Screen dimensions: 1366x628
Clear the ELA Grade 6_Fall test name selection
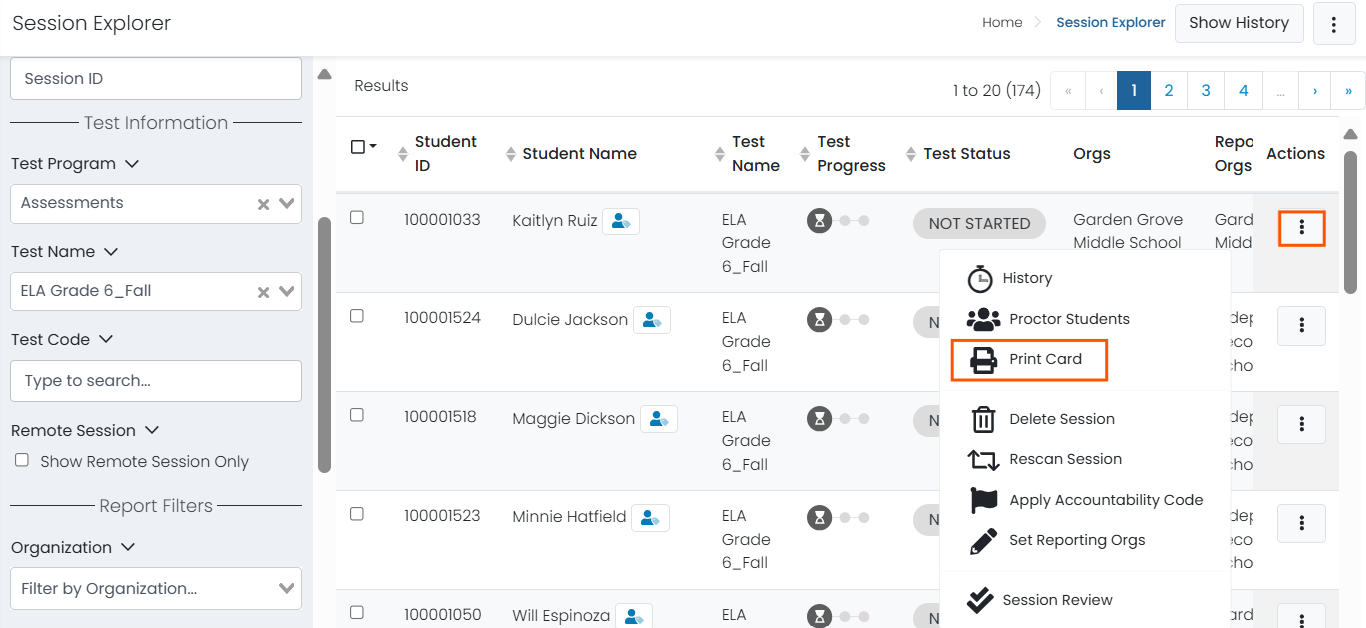click(x=264, y=292)
